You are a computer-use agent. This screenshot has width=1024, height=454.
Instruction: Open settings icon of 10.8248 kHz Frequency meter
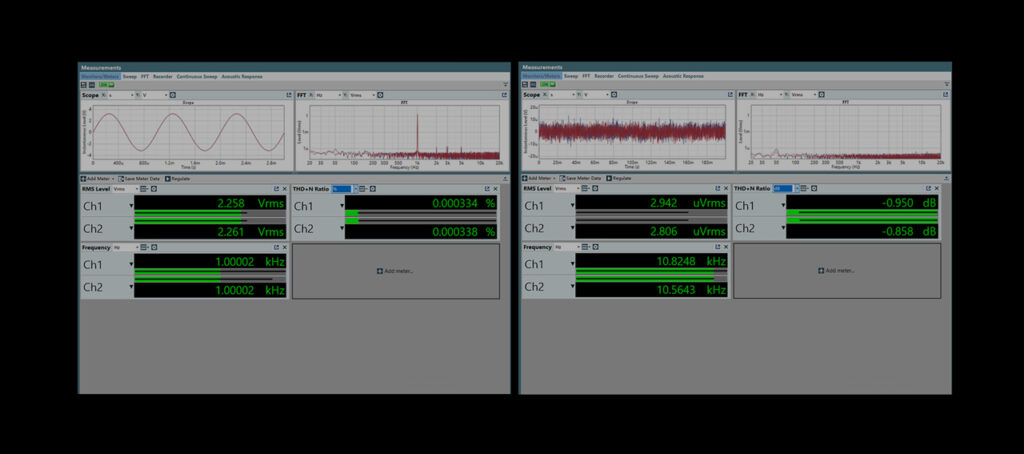(595, 248)
